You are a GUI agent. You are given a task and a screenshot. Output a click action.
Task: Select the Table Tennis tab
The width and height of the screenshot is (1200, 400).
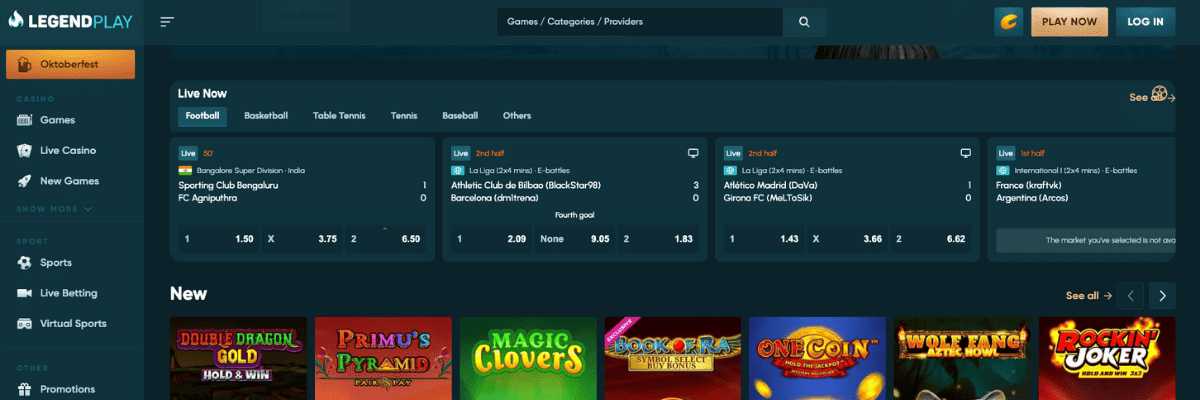[339, 116]
